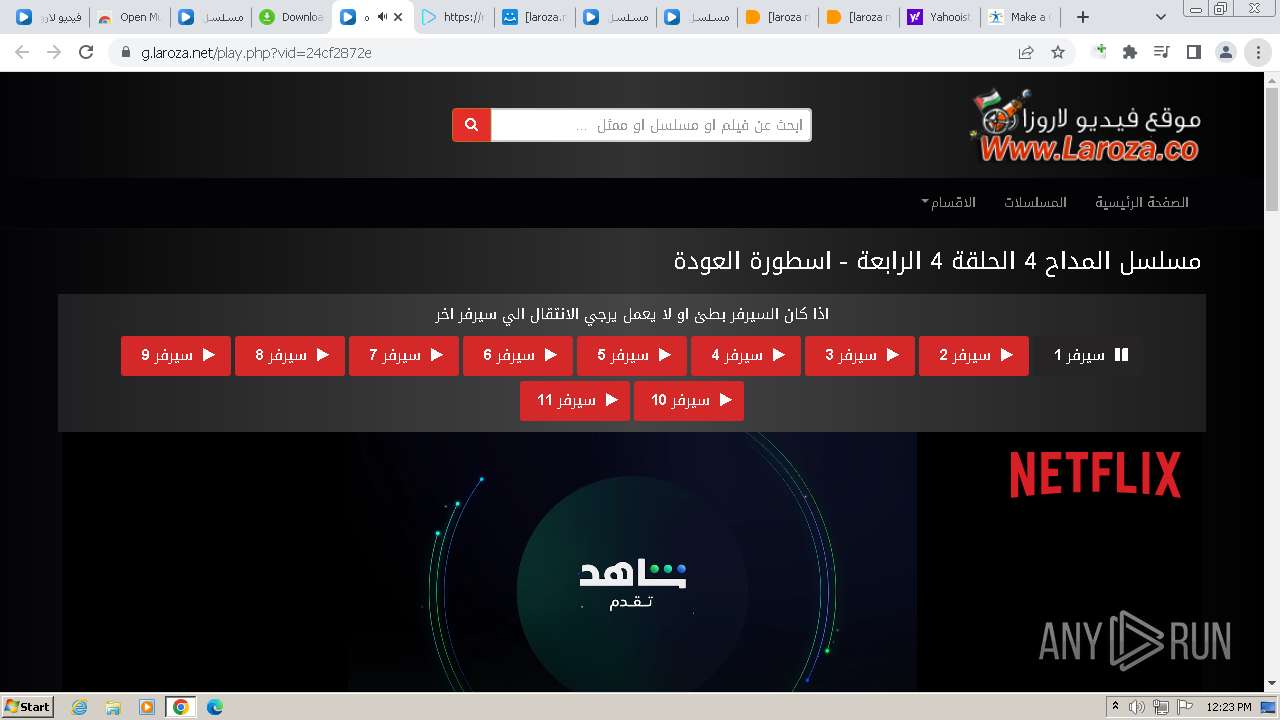Click the system clock 12:23 PM
Viewport: 1280px width, 720px height.
coord(1229,707)
